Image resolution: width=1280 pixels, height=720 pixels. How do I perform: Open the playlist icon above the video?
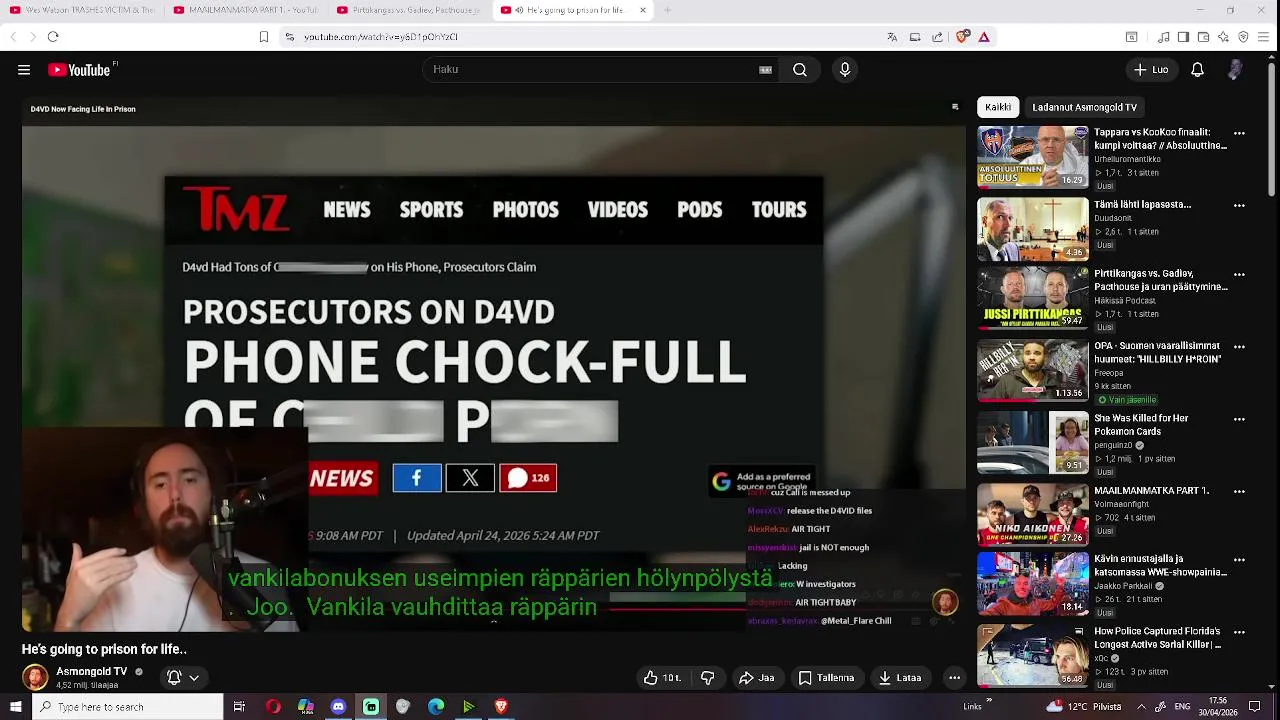tap(955, 108)
